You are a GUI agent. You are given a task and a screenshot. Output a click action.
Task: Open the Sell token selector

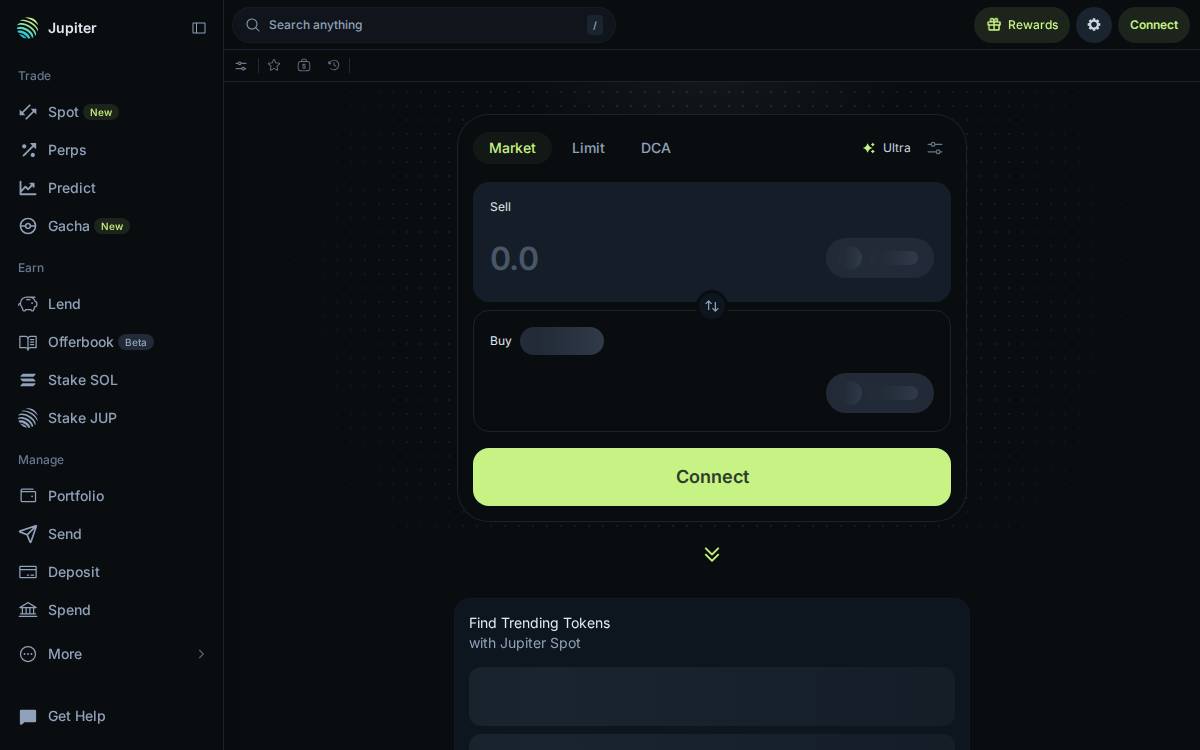(x=880, y=258)
